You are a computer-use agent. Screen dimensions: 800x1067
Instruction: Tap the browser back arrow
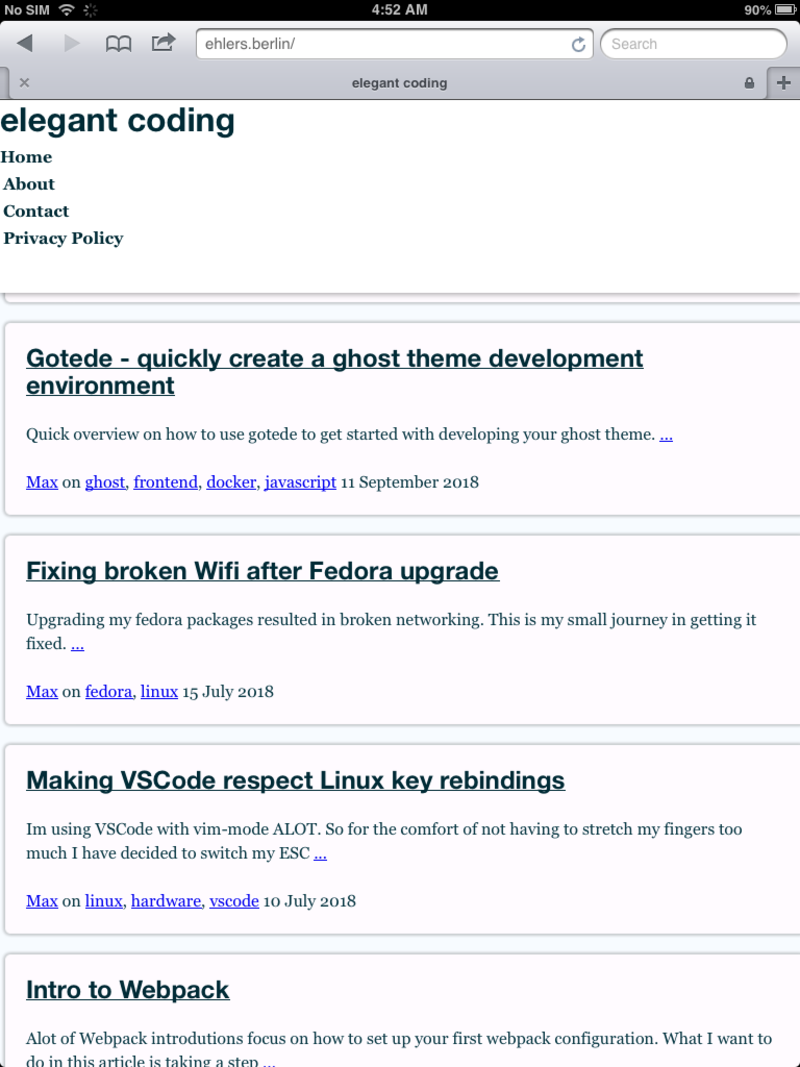coord(25,43)
